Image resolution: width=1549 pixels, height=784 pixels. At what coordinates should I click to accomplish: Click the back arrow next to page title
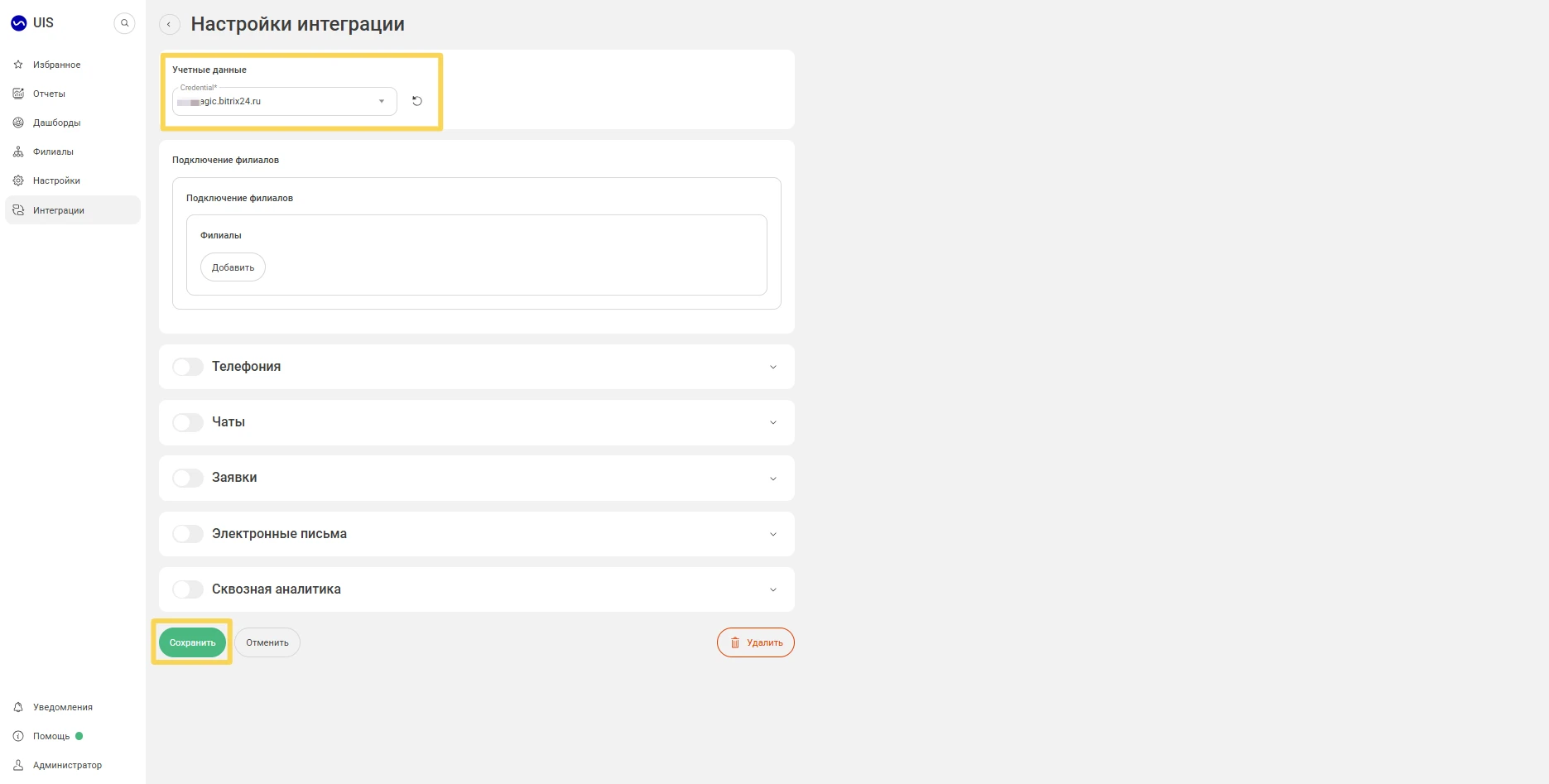[169, 24]
